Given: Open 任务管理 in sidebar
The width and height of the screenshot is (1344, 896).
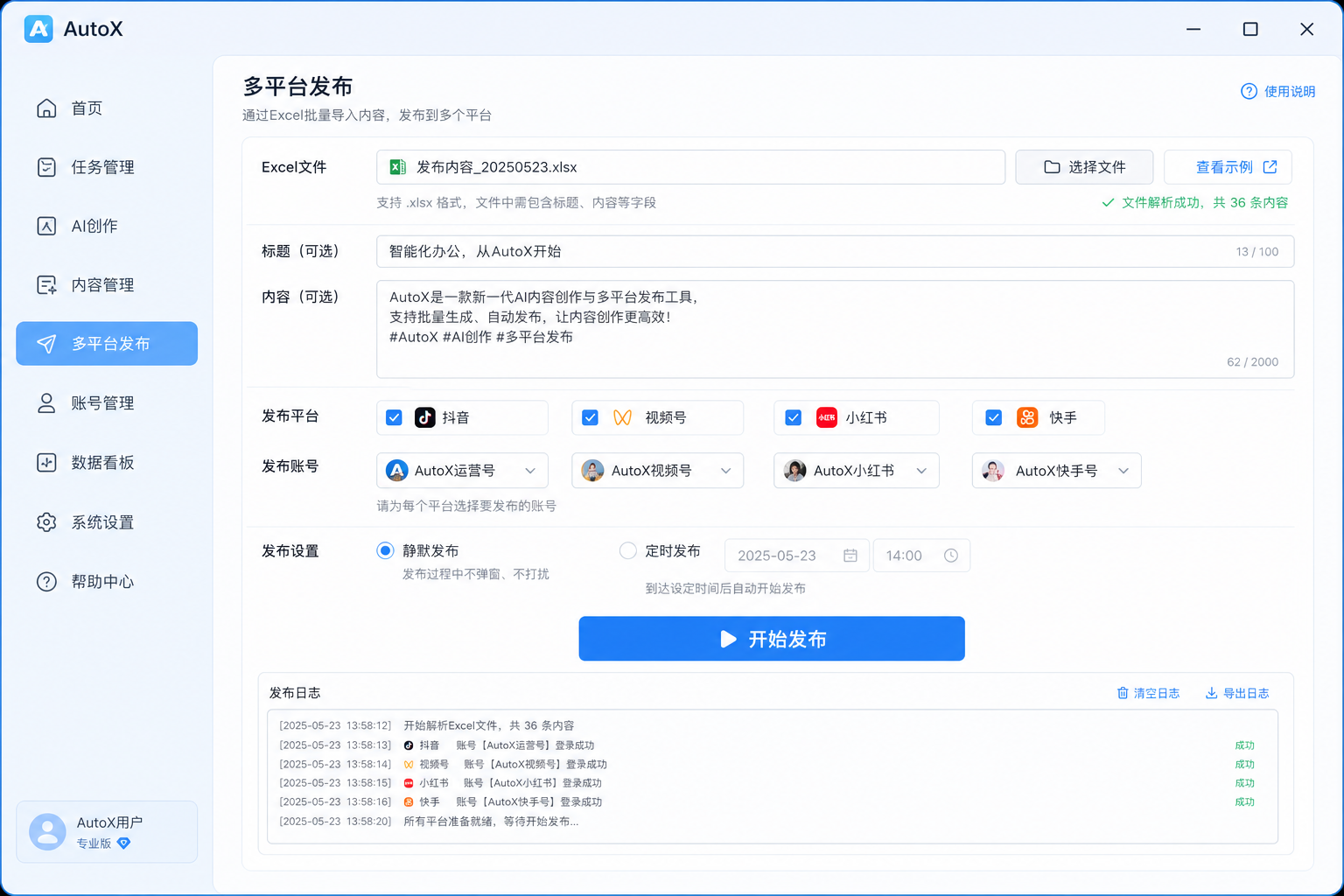Looking at the screenshot, I should [107, 167].
